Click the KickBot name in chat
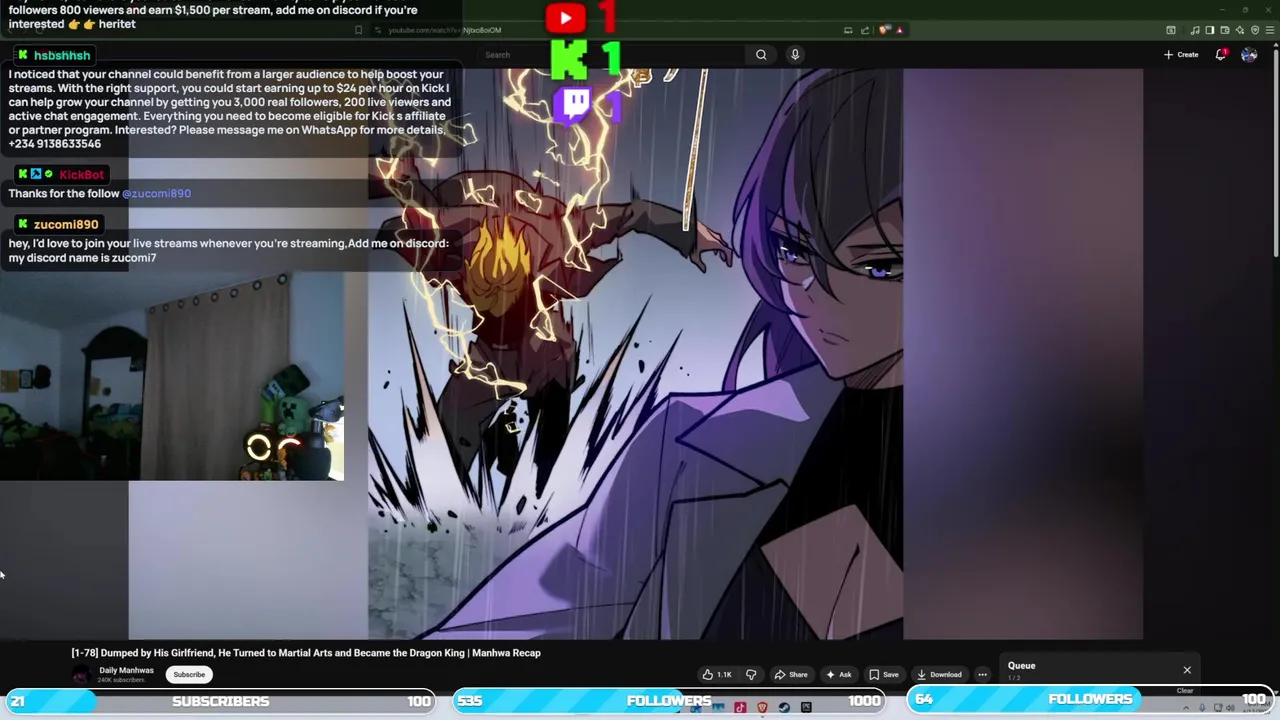The width and height of the screenshot is (1280, 720). [81, 175]
